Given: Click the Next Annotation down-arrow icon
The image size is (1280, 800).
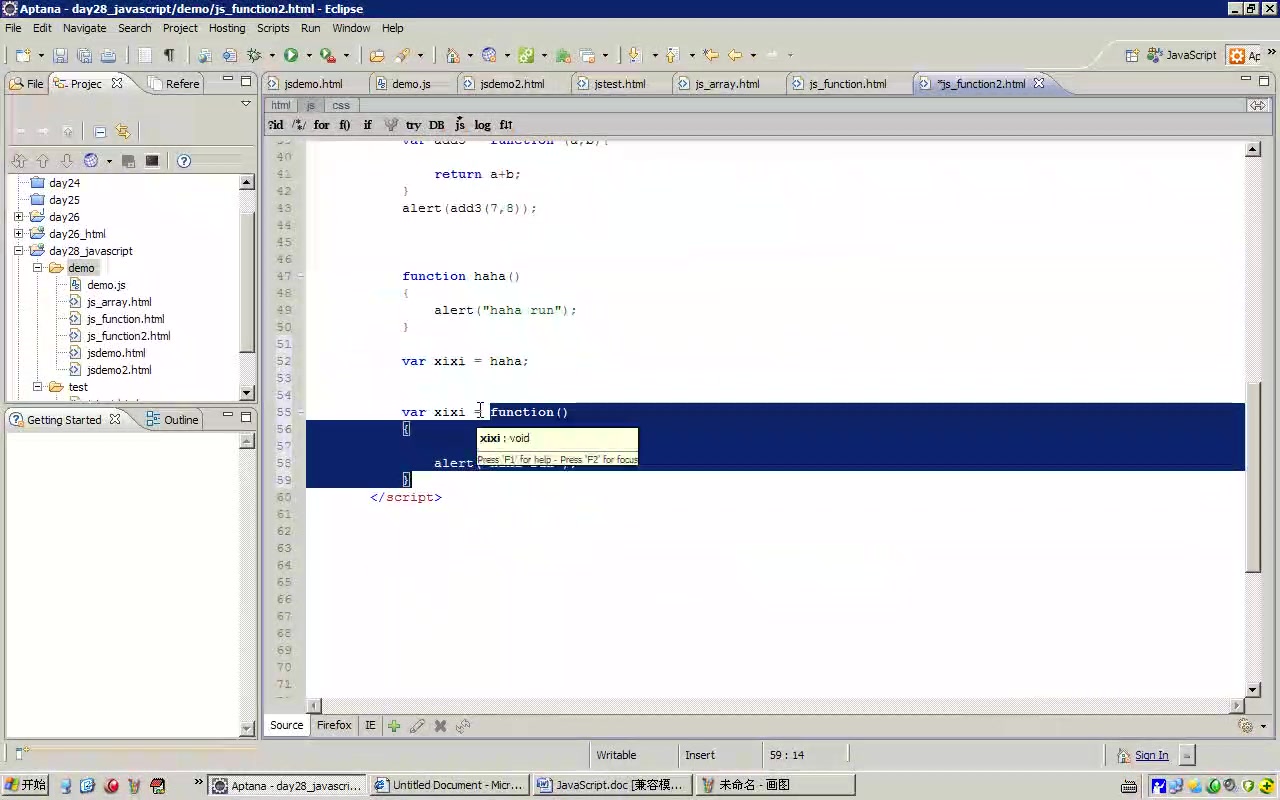Looking at the screenshot, I should coord(634,56).
